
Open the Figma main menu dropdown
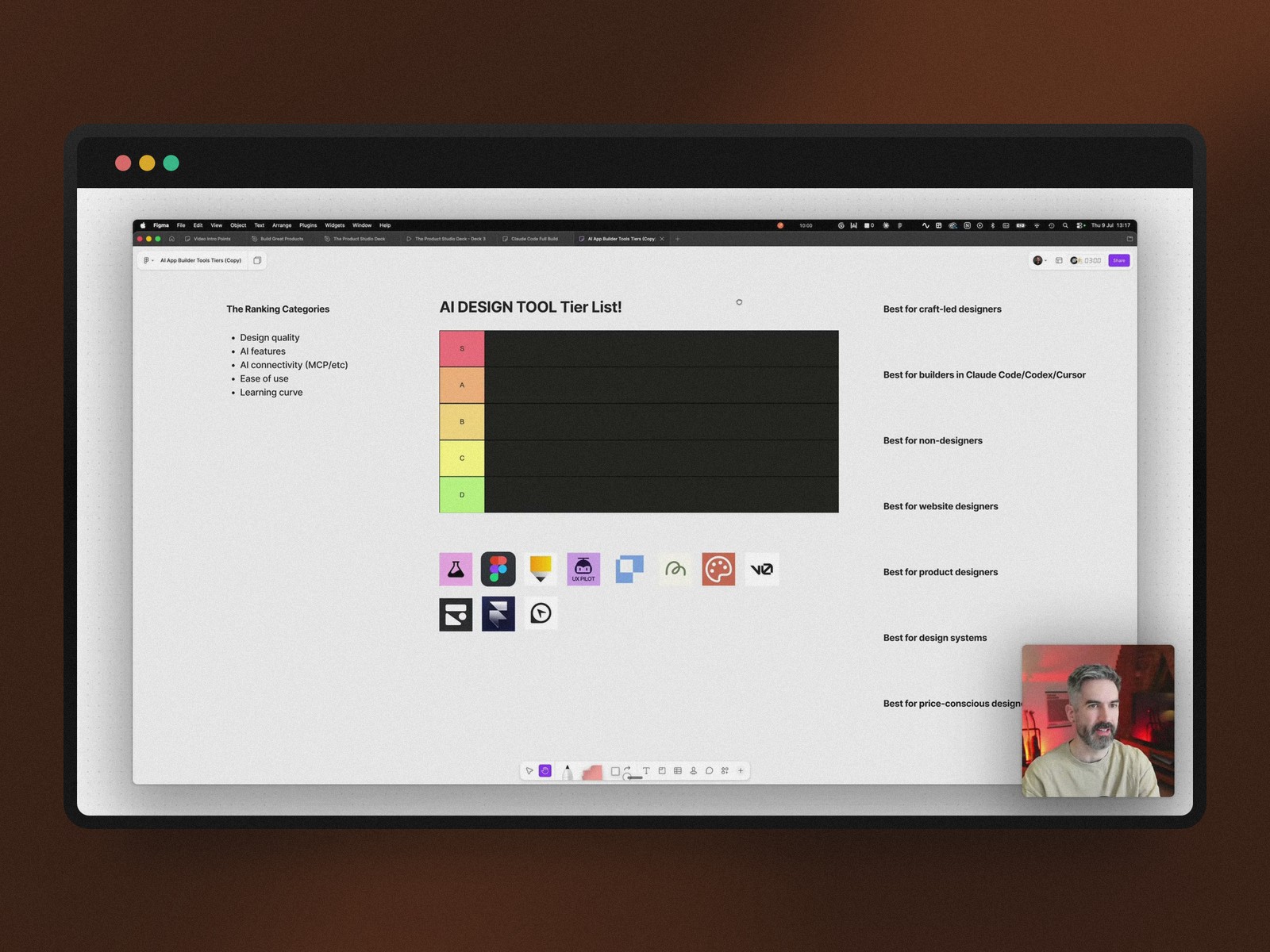(x=148, y=260)
